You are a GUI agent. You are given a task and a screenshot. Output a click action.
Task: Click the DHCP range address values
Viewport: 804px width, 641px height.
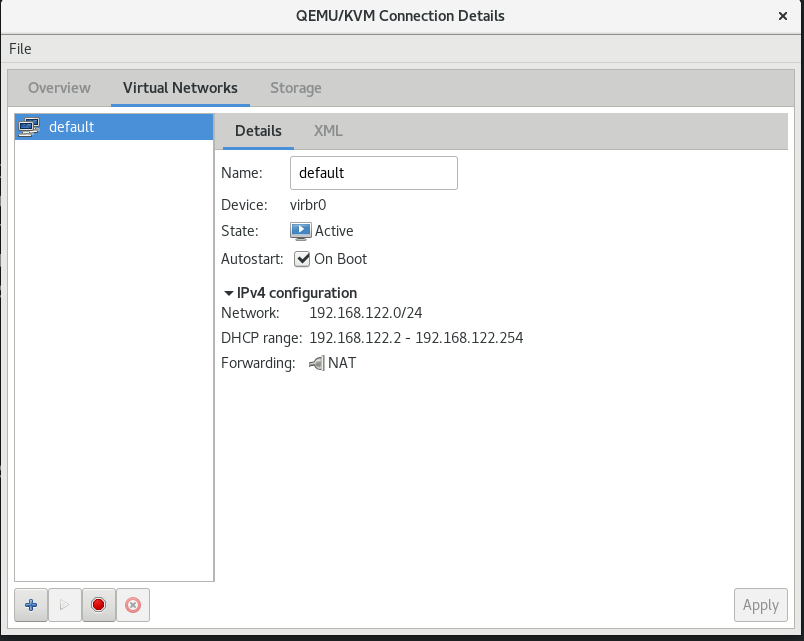pyautogui.click(x=416, y=338)
